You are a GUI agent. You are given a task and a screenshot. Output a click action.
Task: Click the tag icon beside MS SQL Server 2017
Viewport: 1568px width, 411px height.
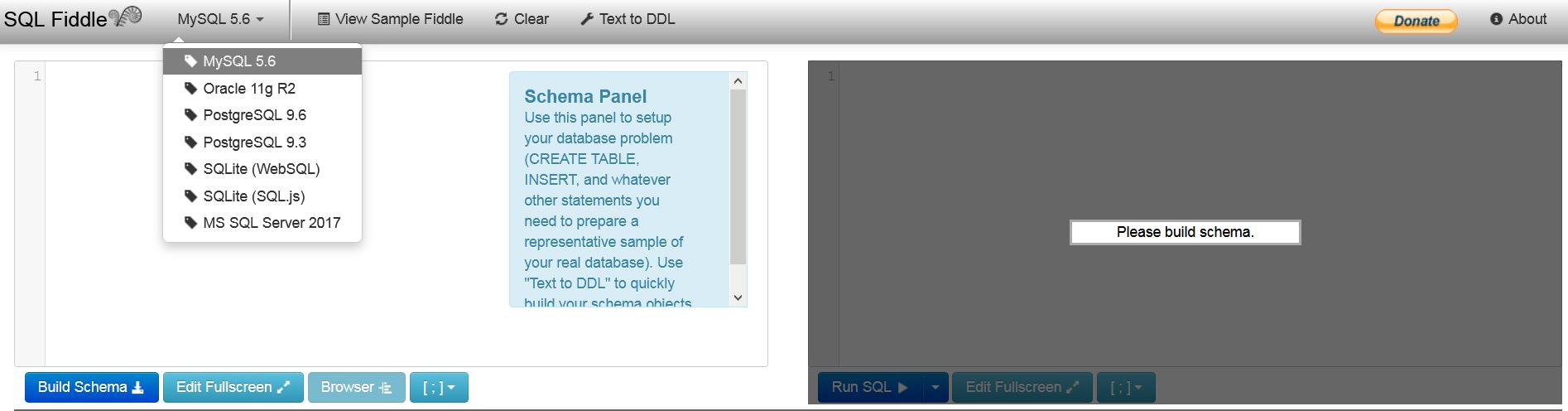[x=190, y=223]
